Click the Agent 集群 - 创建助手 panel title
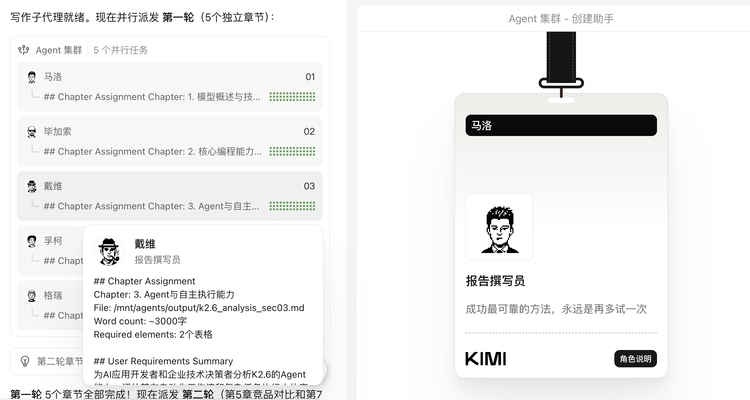This screenshot has height=400, width=750. (560, 18)
